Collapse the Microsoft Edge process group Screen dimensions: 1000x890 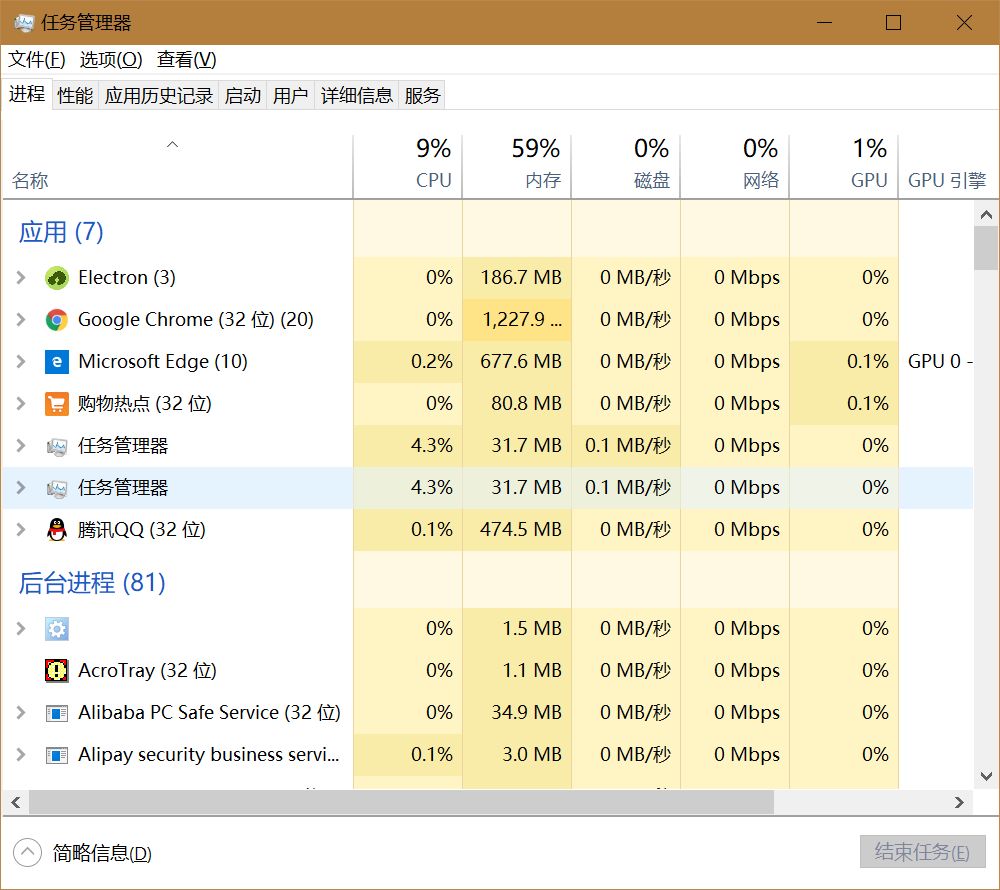[x=21, y=361]
